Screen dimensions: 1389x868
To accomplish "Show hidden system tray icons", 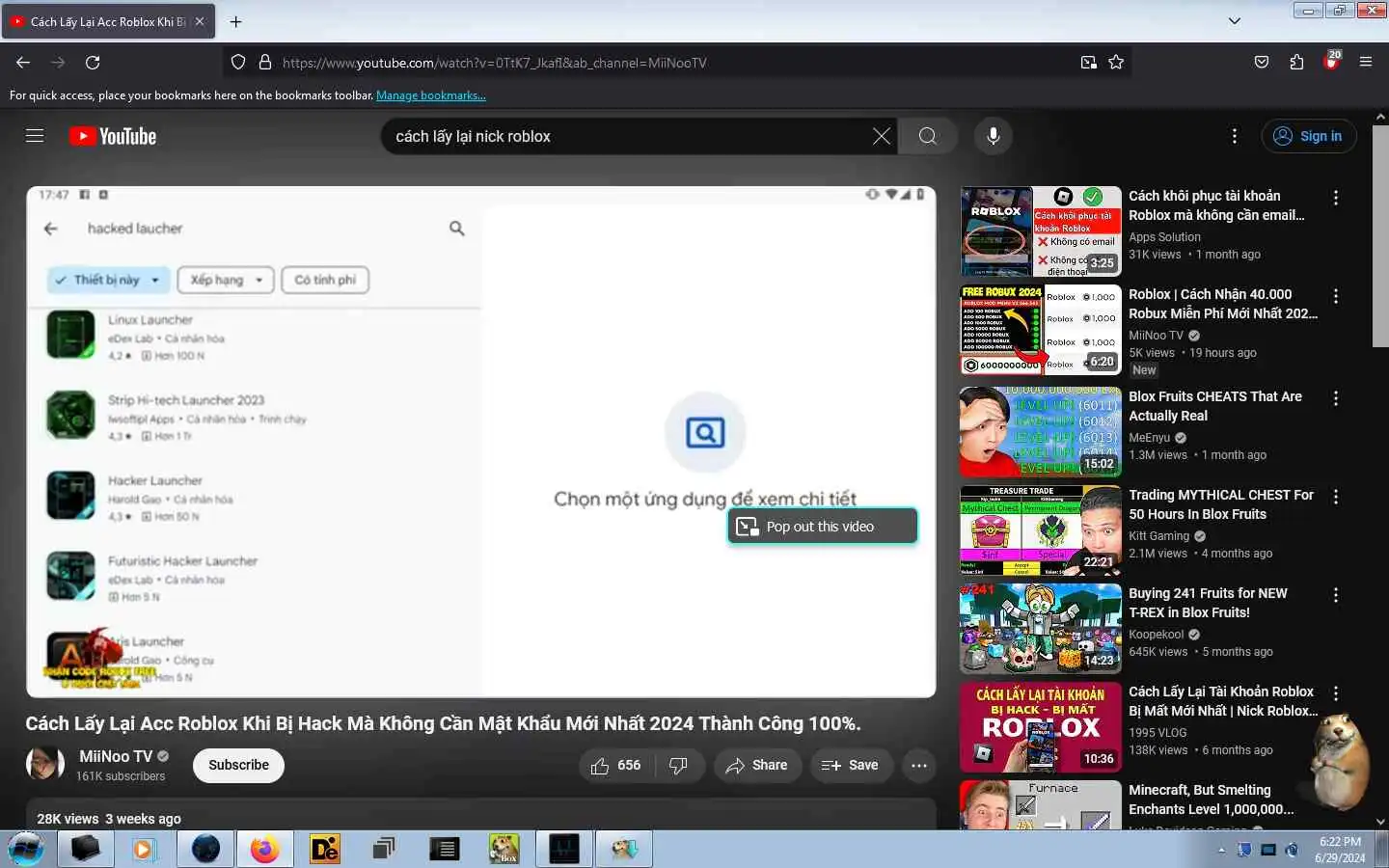I will pos(1221,850).
